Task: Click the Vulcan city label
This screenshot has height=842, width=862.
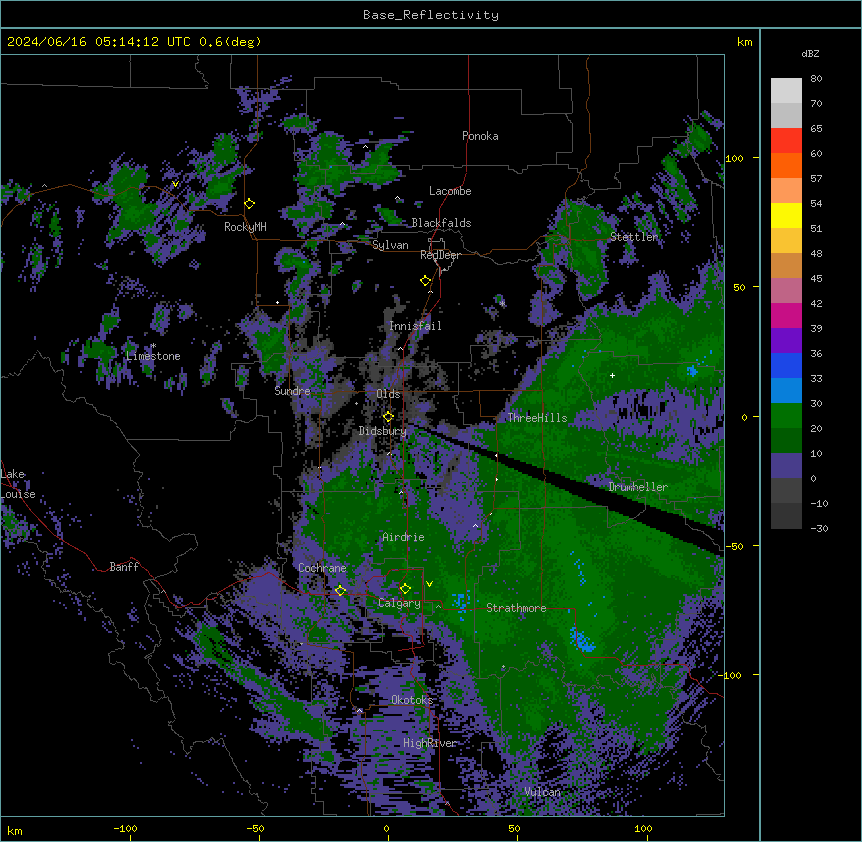Action: click(x=543, y=792)
